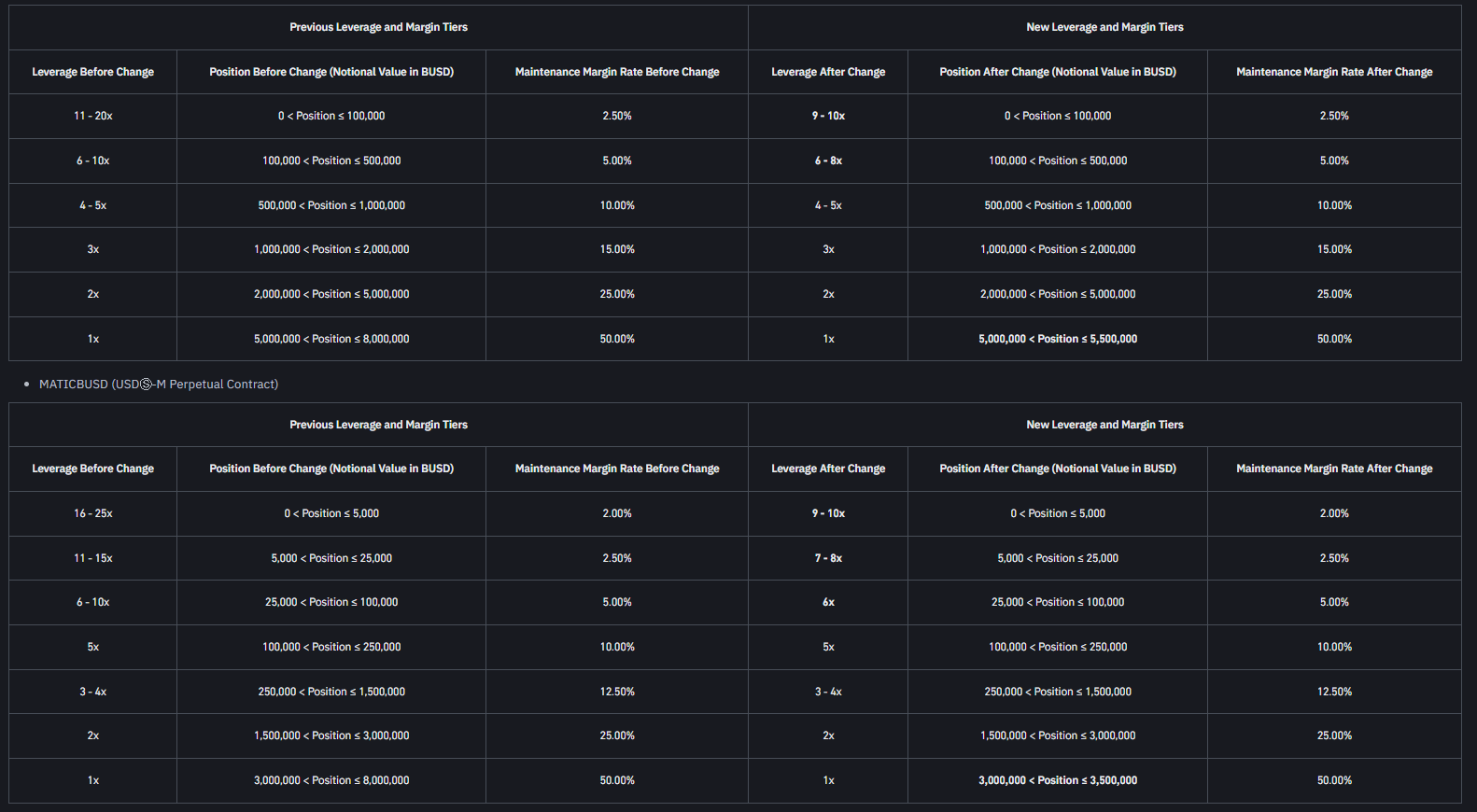Click 12.50% in Maintenance Margin Rate After Change column
1477x812 pixels.
(1334, 692)
